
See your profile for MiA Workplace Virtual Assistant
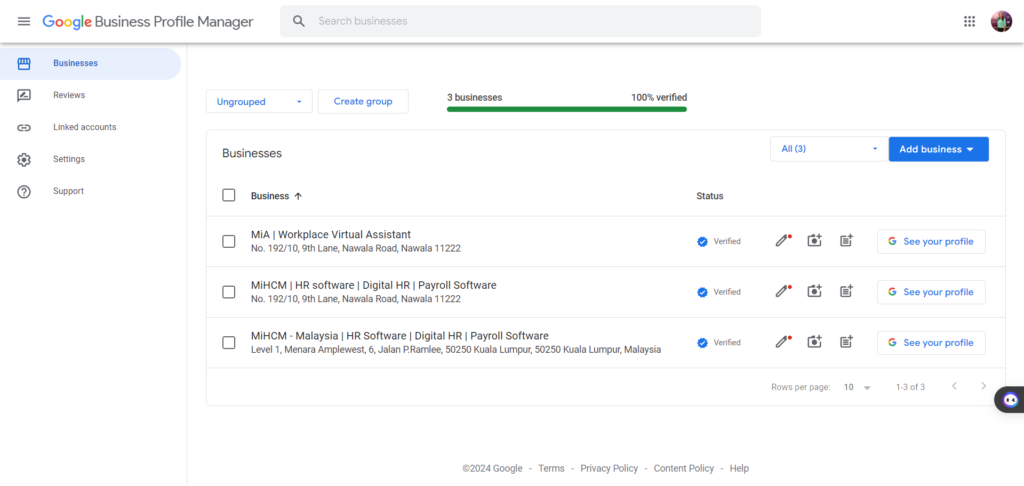point(931,242)
